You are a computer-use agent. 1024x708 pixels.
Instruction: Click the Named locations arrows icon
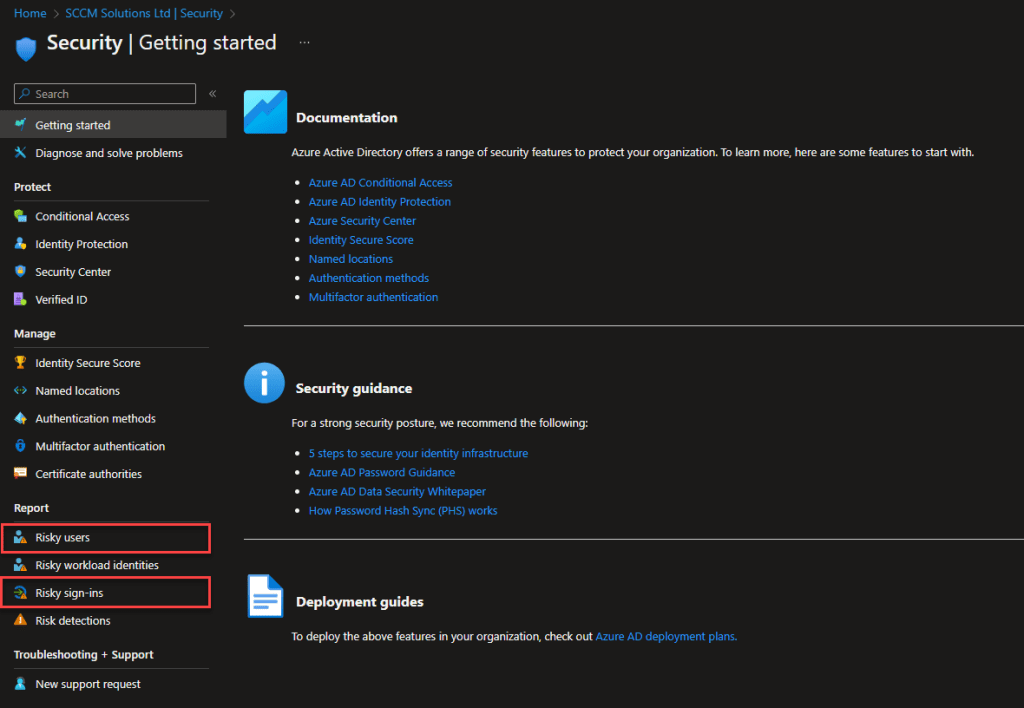point(20,391)
